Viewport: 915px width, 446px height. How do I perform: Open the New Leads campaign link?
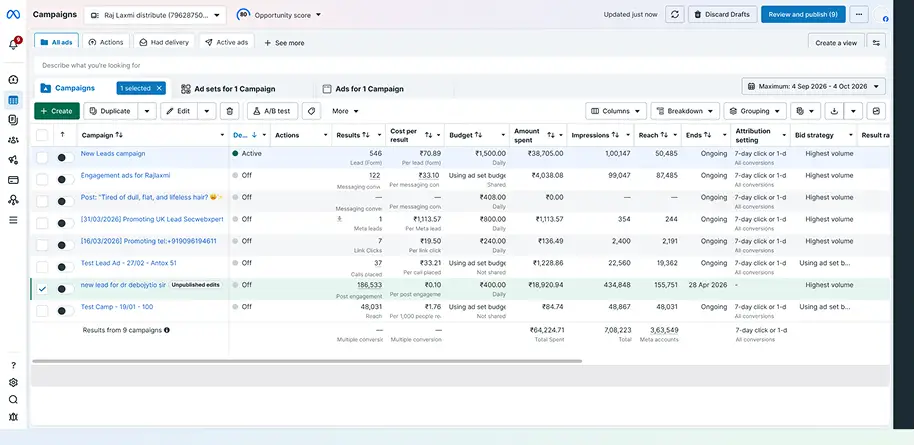[x=113, y=154]
